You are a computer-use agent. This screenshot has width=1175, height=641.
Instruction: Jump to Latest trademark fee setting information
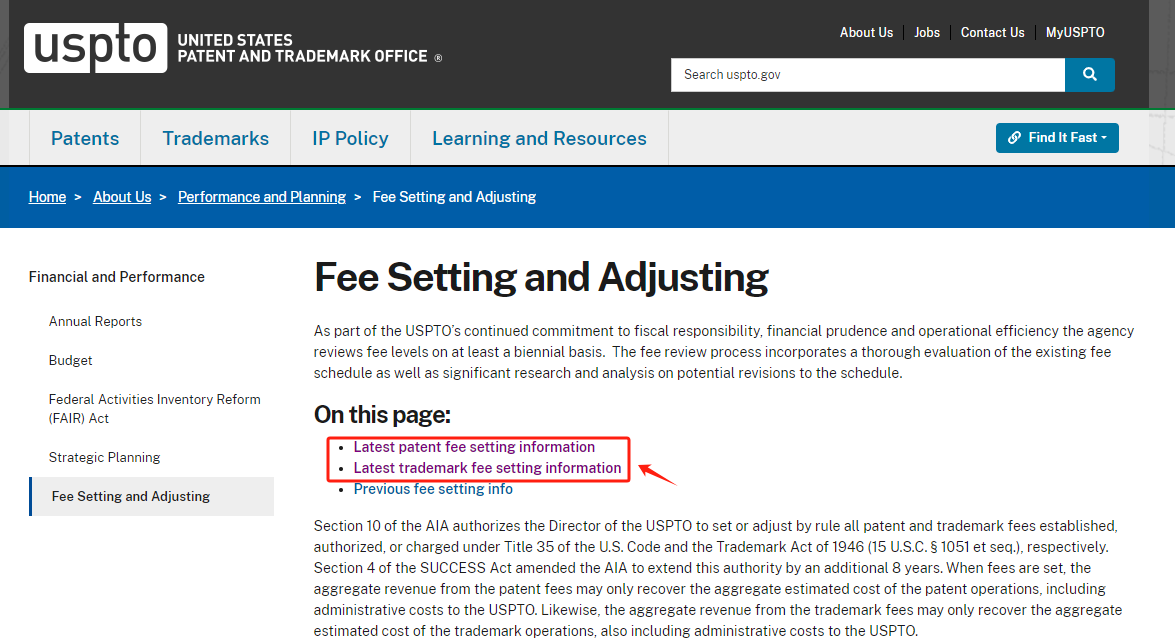click(487, 468)
